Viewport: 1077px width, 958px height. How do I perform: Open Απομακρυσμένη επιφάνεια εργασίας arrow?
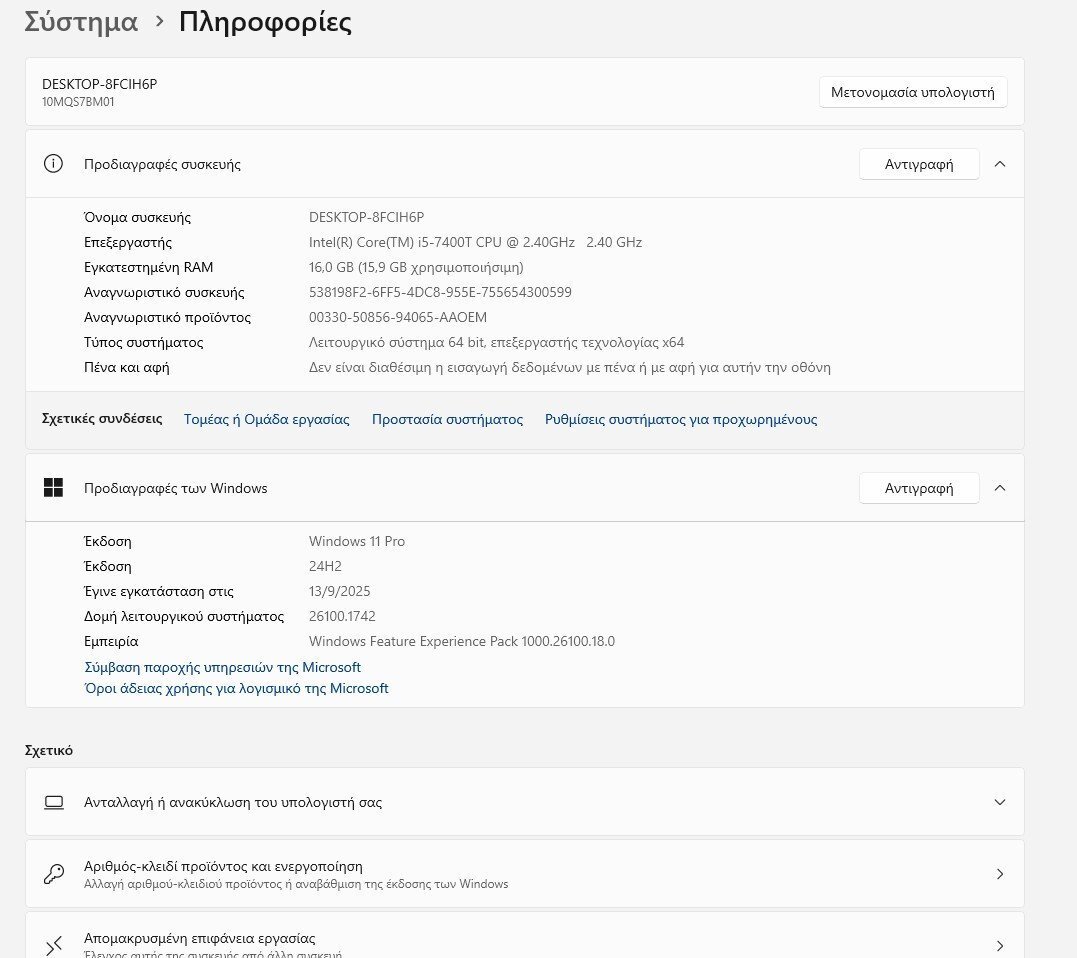(1000, 946)
